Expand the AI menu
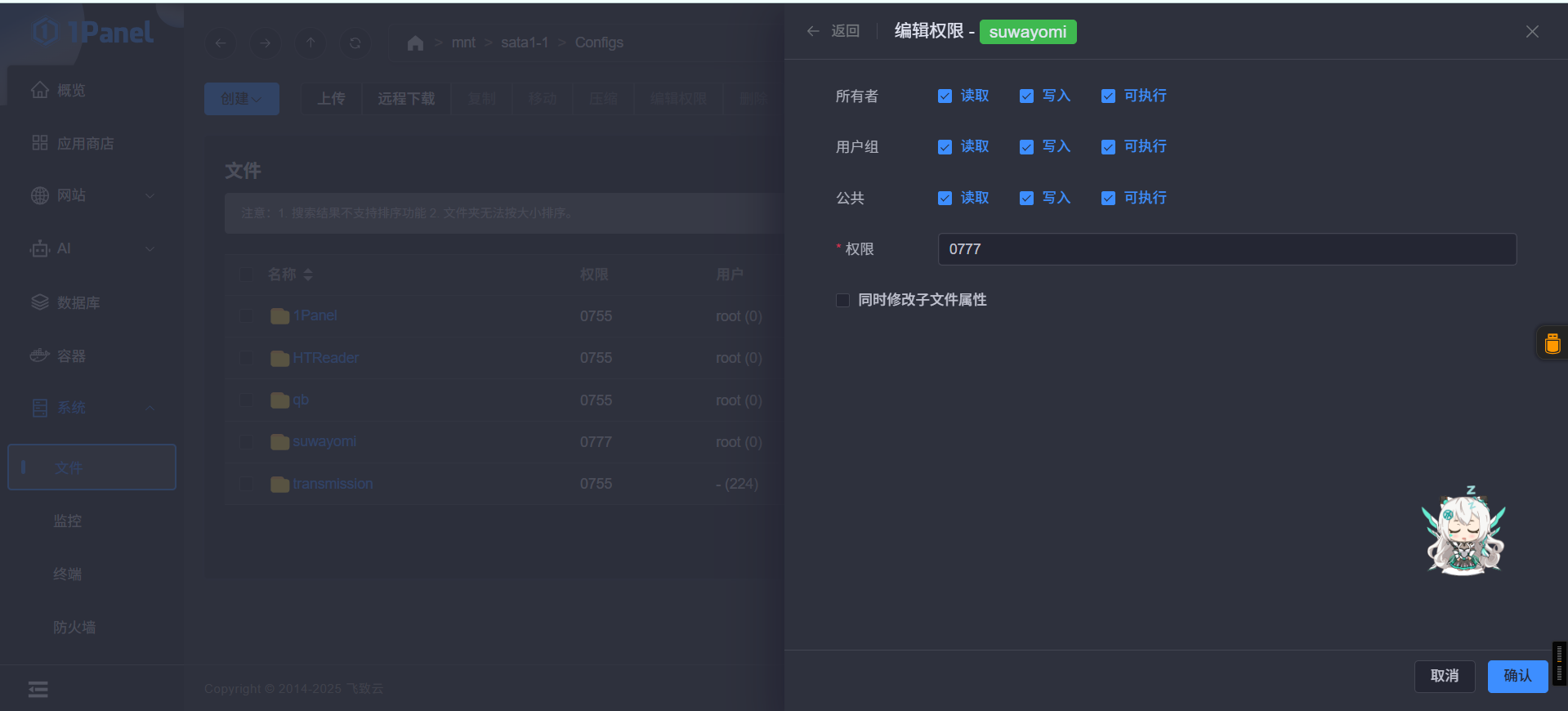1568x711 pixels. pyautogui.click(x=92, y=248)
